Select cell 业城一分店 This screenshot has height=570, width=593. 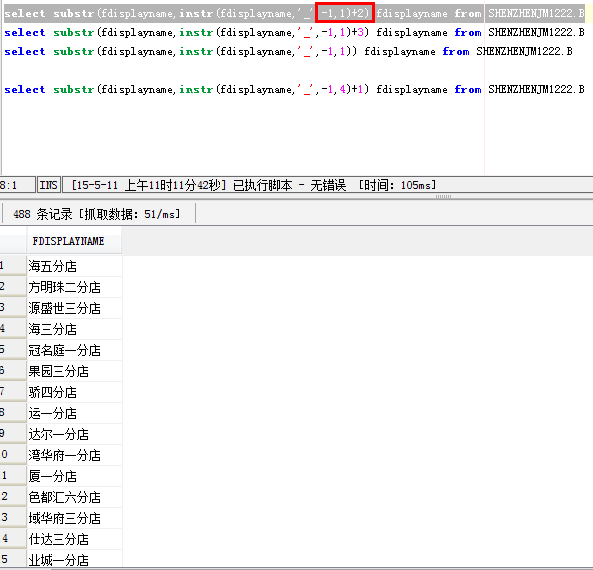pyautogui.click(x=75, y=560)
